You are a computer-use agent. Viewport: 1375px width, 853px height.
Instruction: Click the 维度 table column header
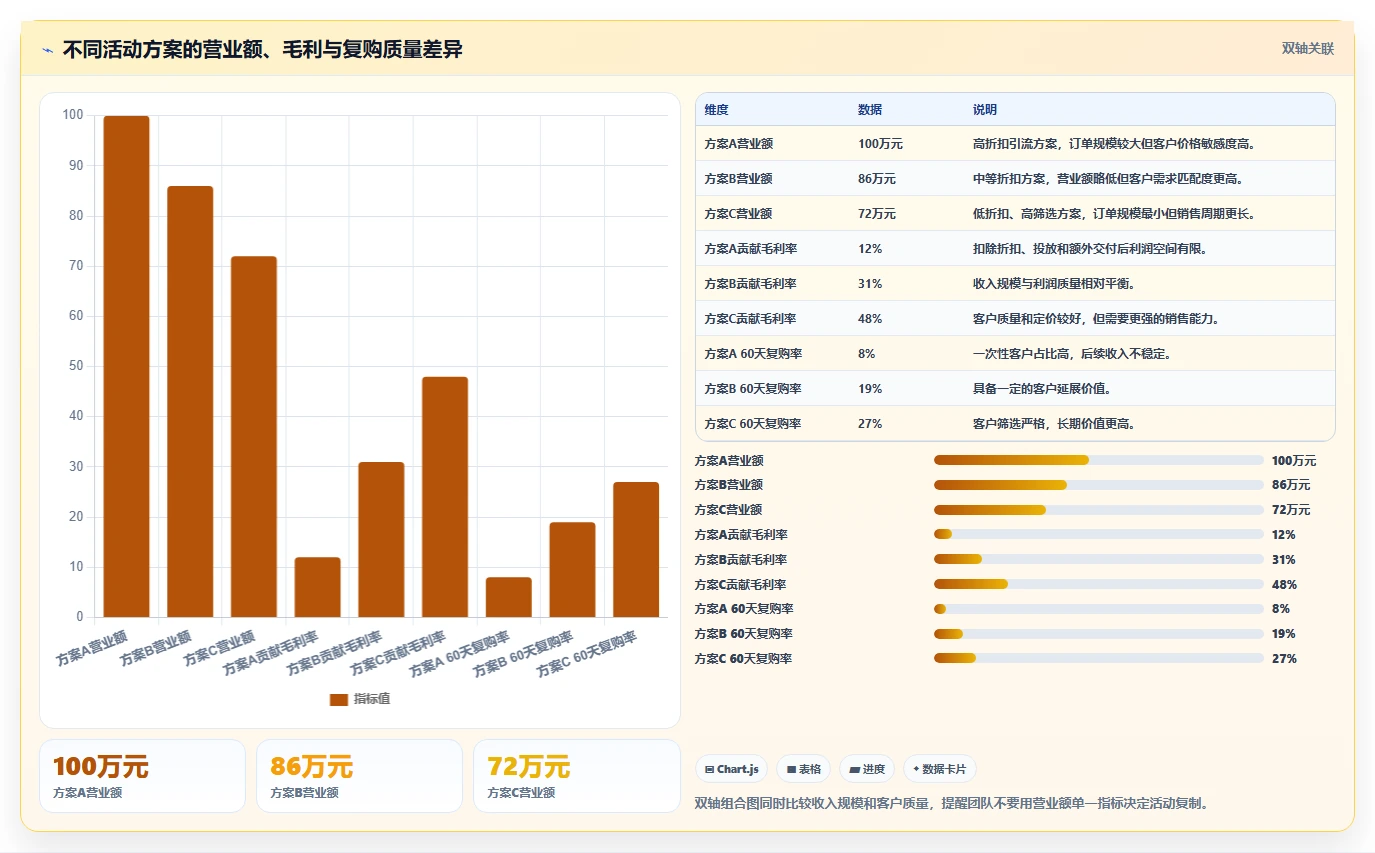click(716, 110)
